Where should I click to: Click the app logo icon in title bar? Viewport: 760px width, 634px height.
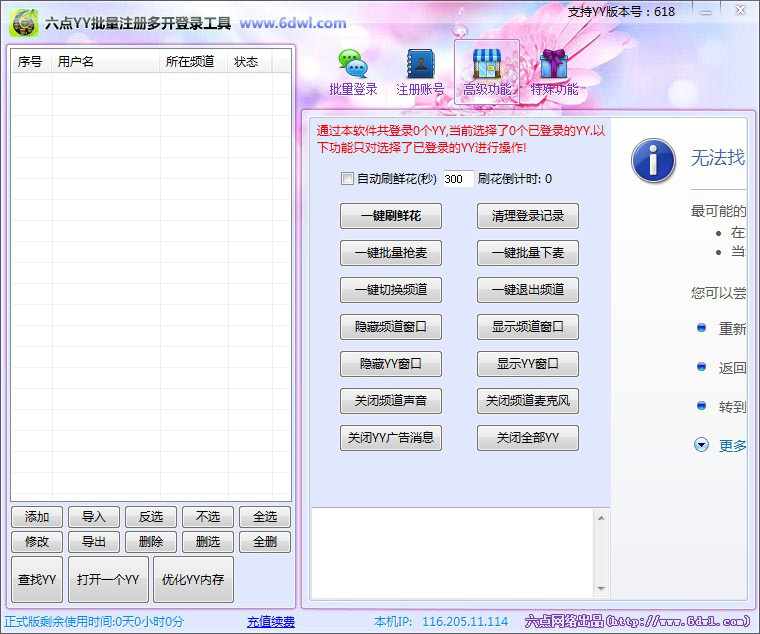pyautogui.click(x=24, y=23)
